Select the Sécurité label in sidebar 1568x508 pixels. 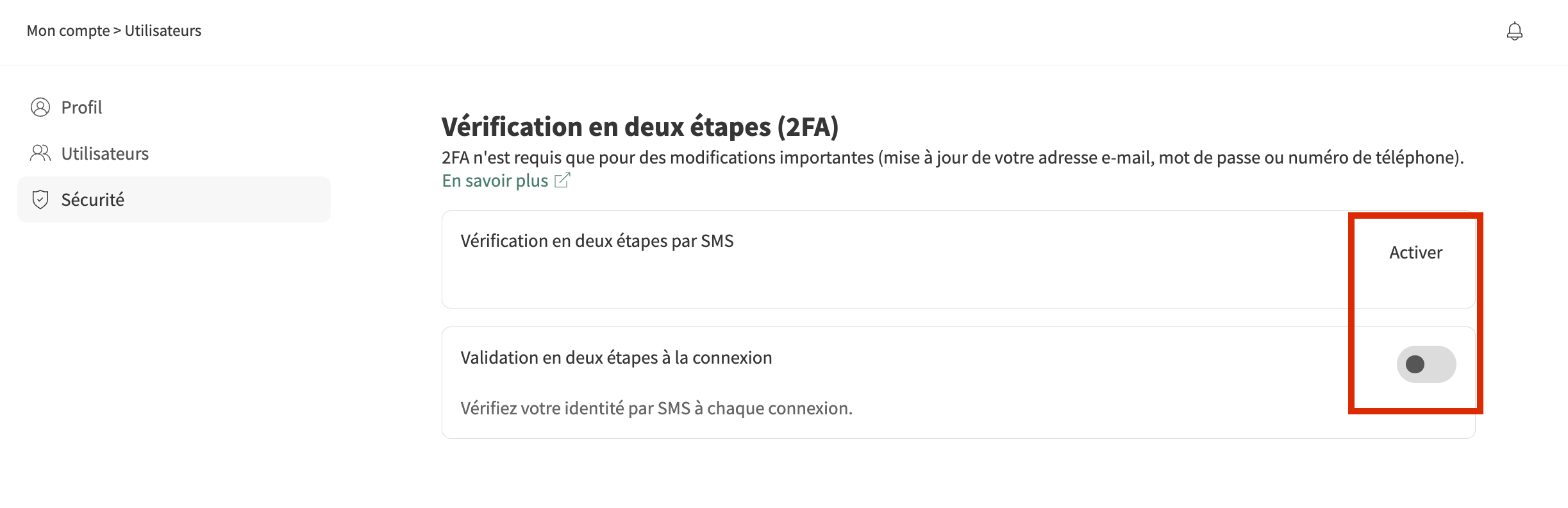(x=93, y=199)
